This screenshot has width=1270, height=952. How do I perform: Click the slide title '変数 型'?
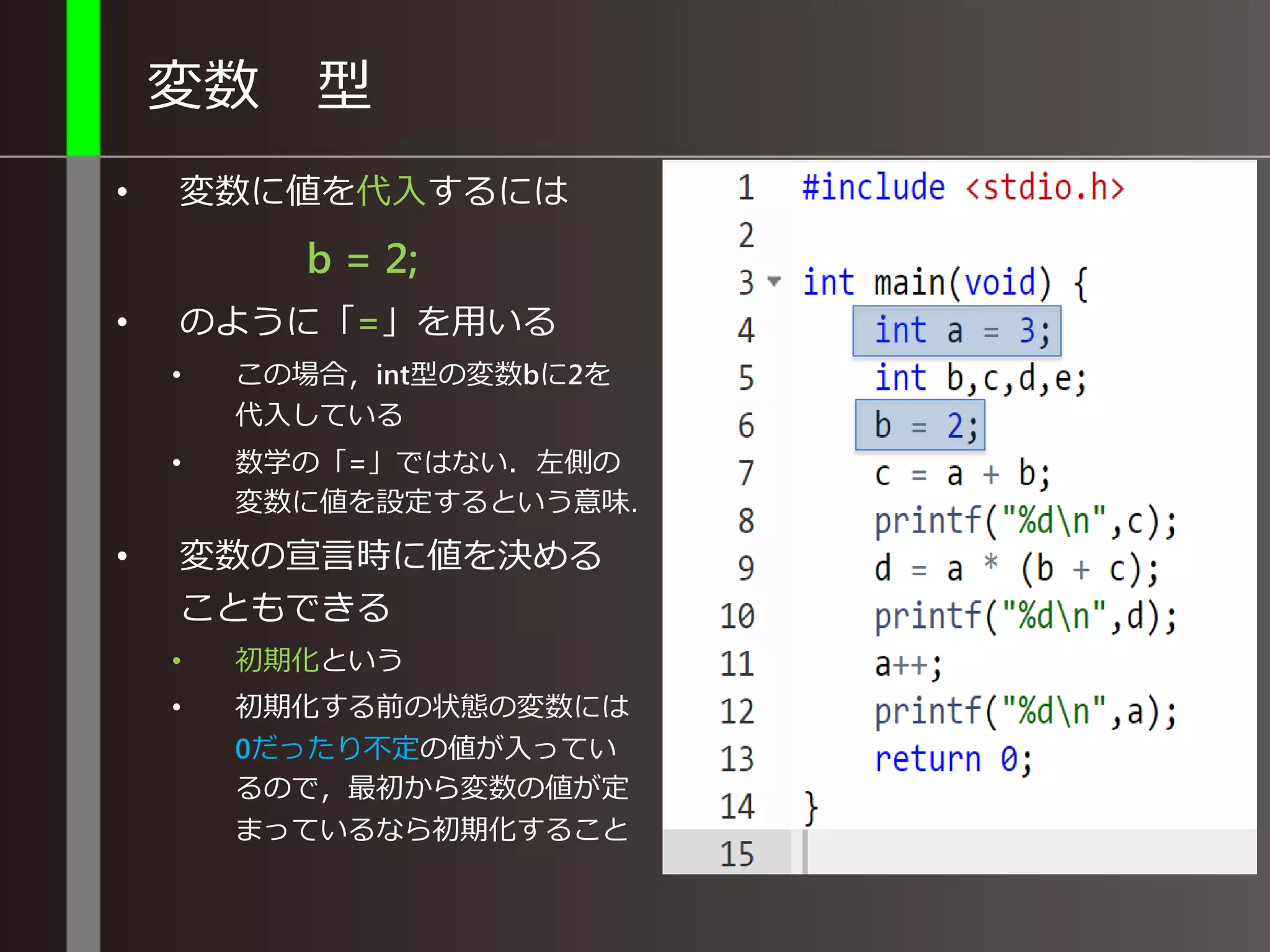tap(259, 85)
